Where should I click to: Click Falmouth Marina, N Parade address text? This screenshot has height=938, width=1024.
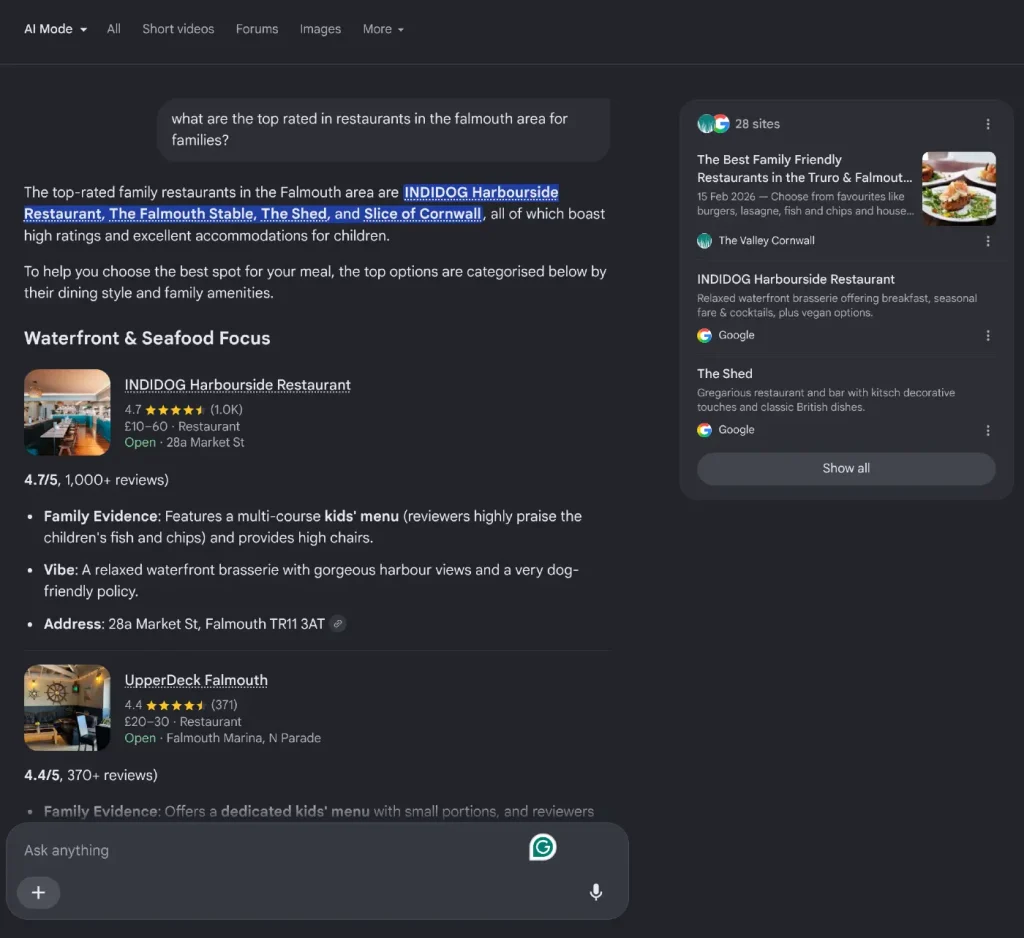pos(244,737)
